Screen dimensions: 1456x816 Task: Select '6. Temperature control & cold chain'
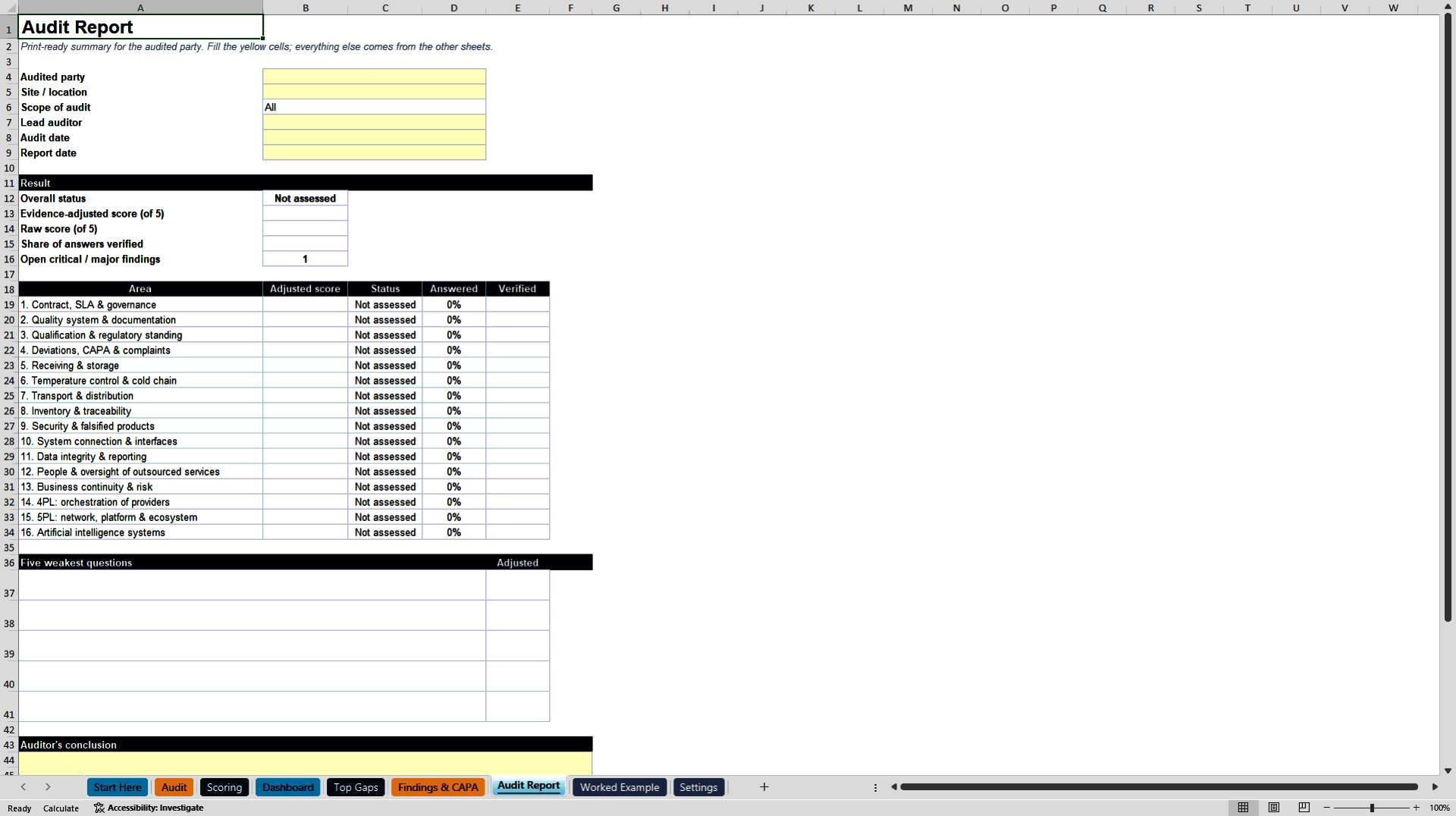[140, 381]
